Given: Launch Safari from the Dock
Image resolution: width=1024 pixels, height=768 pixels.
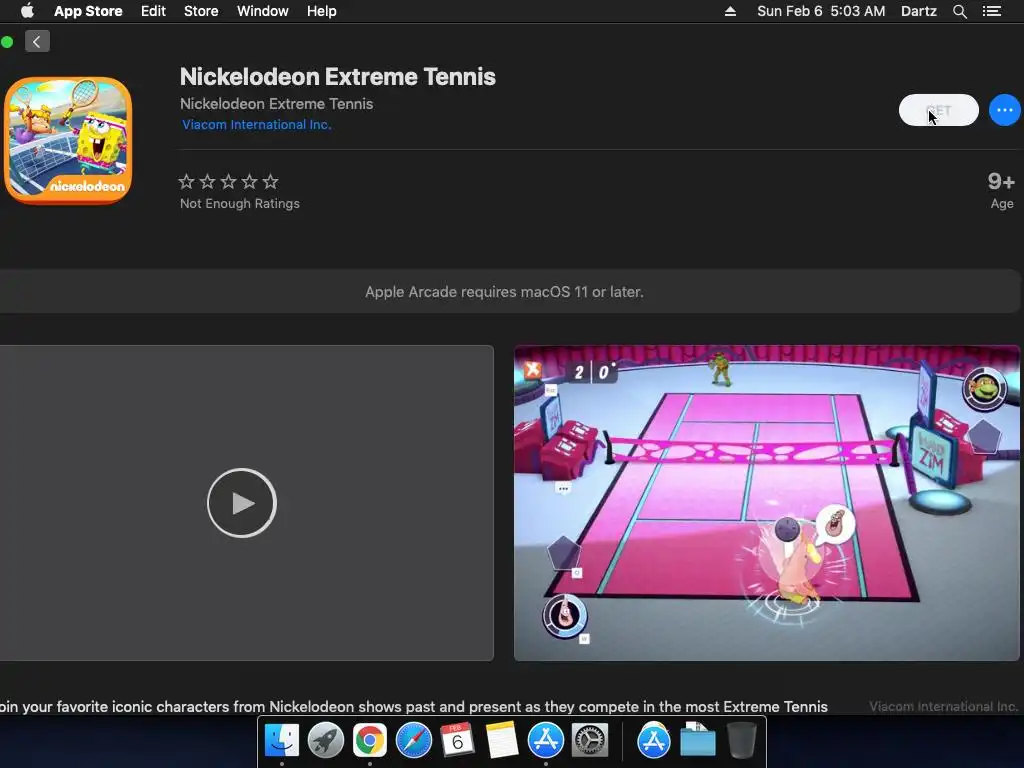Looking at the screenshot, I should [413, 740].
